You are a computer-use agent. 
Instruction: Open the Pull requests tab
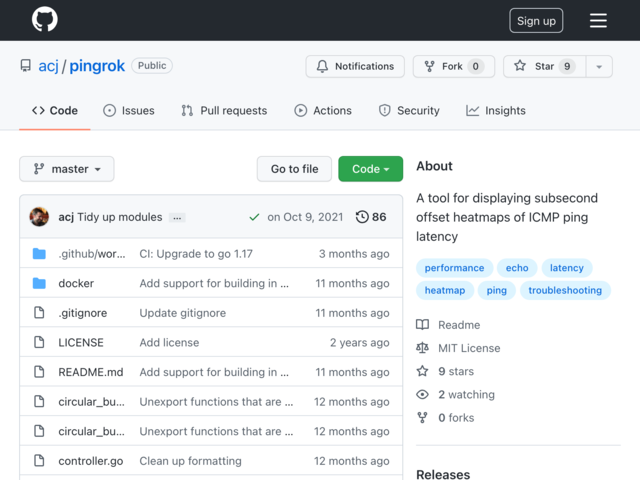coord(224,111)
